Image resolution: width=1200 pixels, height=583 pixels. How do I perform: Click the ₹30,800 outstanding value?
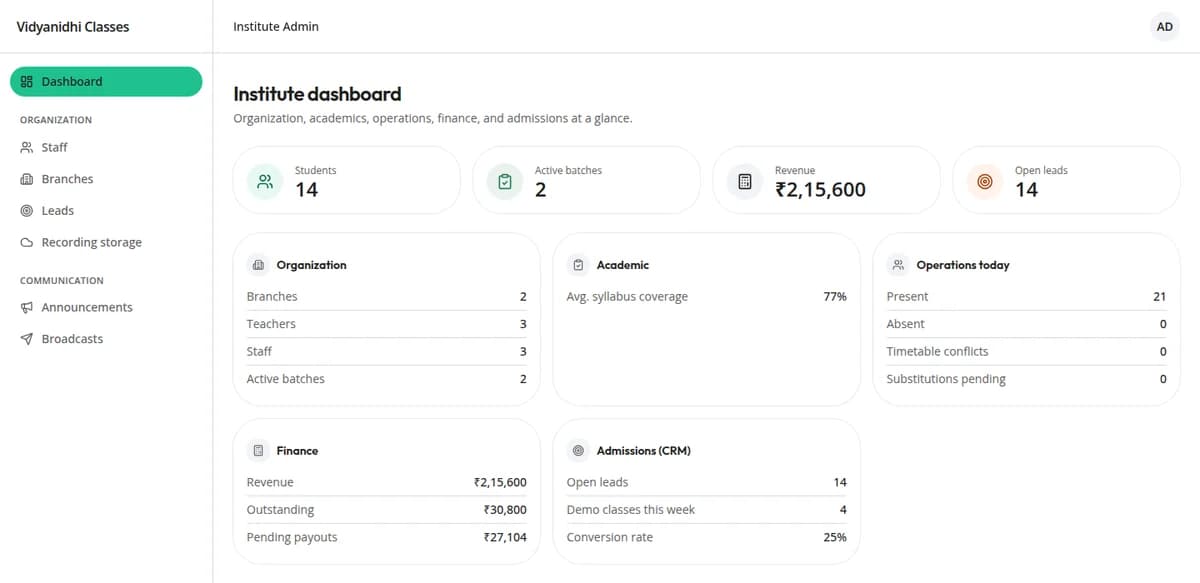coord(505,510)
